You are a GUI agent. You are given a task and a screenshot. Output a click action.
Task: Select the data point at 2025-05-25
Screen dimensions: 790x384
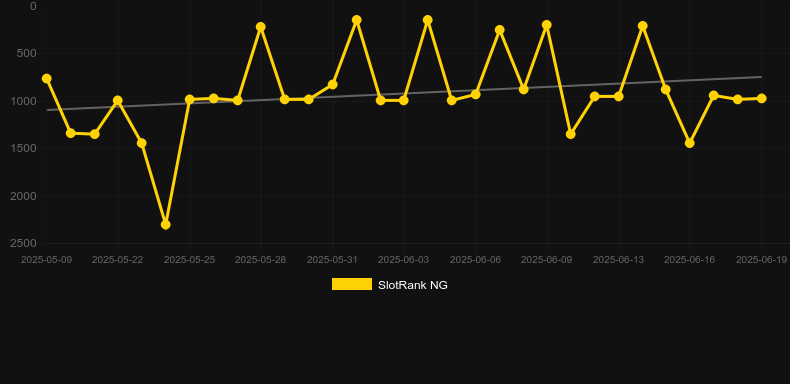coord(190,99)
